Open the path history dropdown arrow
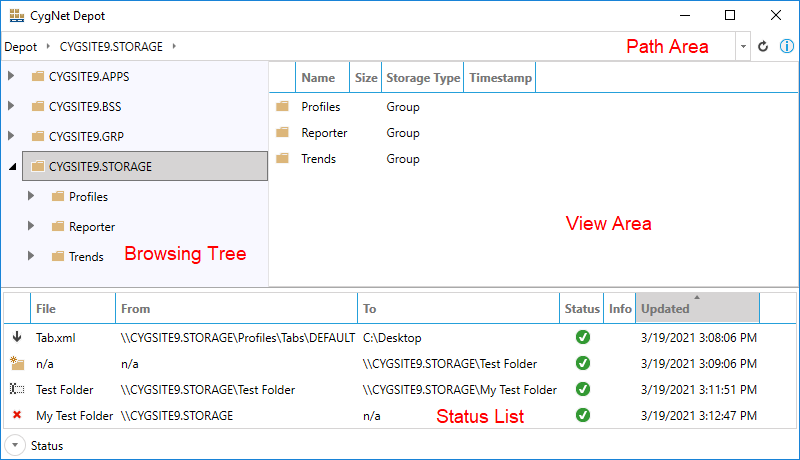 pyautogui.click(x=743, y=46)
